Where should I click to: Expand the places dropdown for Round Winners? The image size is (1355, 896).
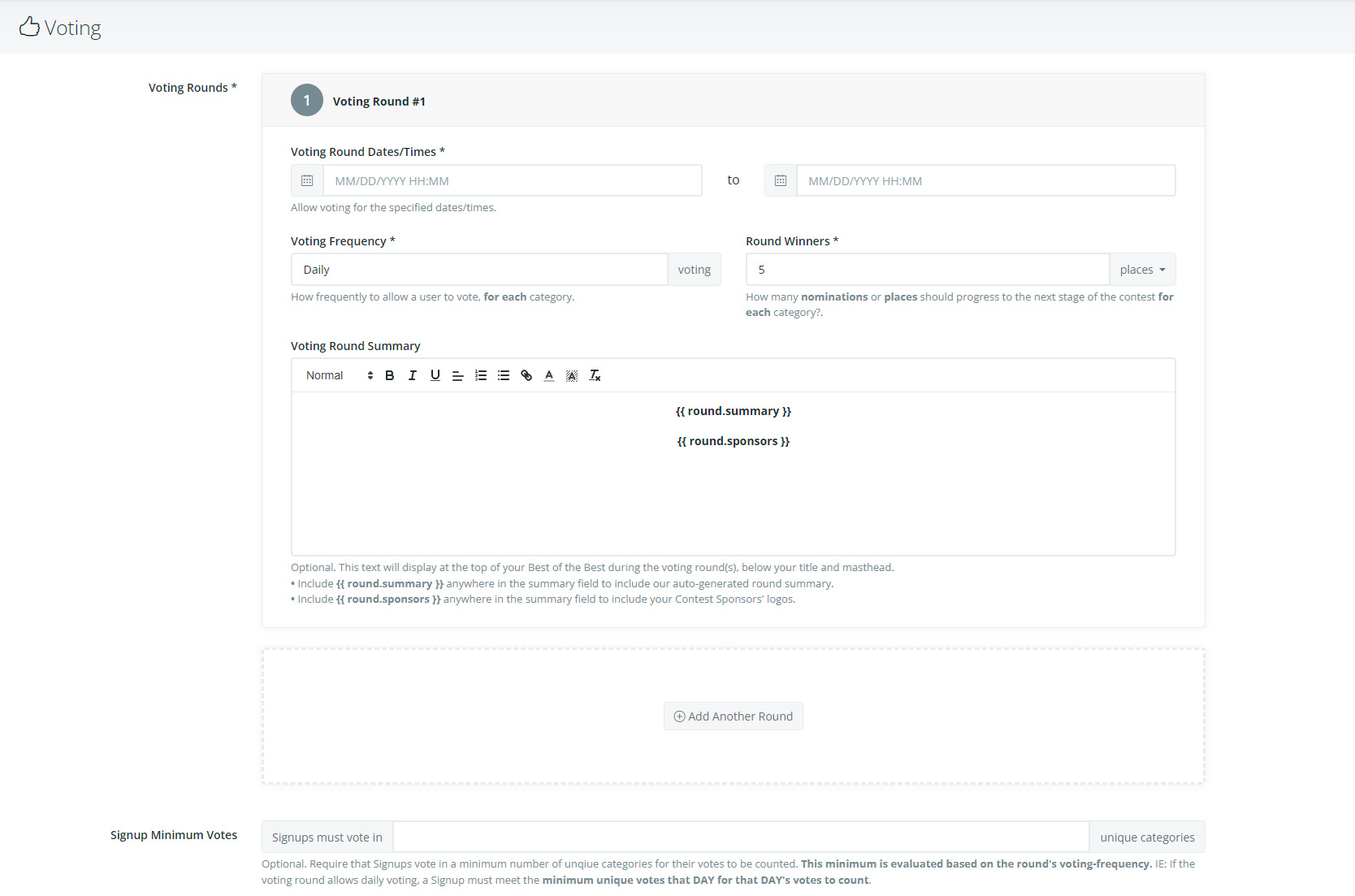1142,270
